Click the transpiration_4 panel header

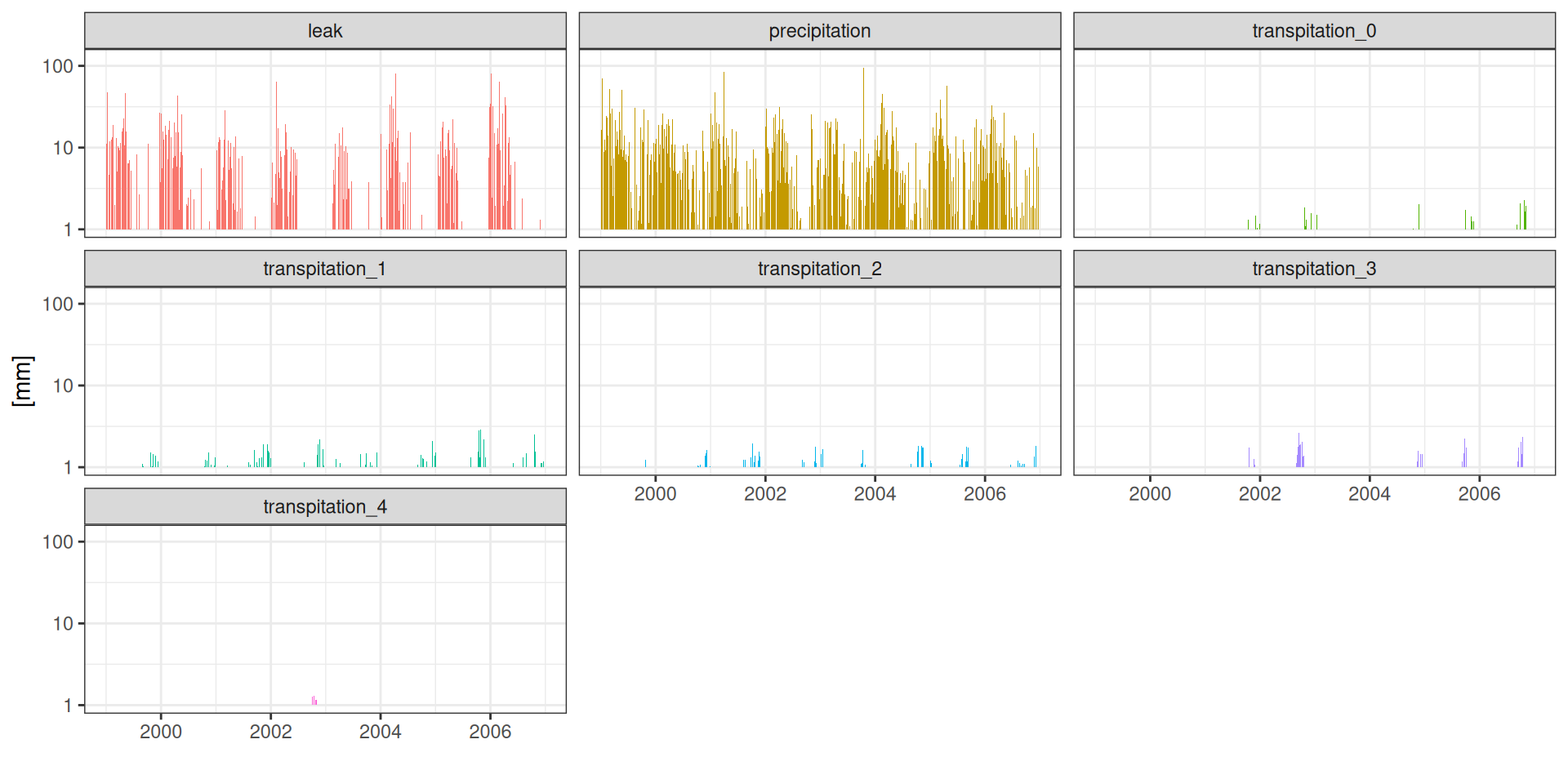[x=325, y=507]
